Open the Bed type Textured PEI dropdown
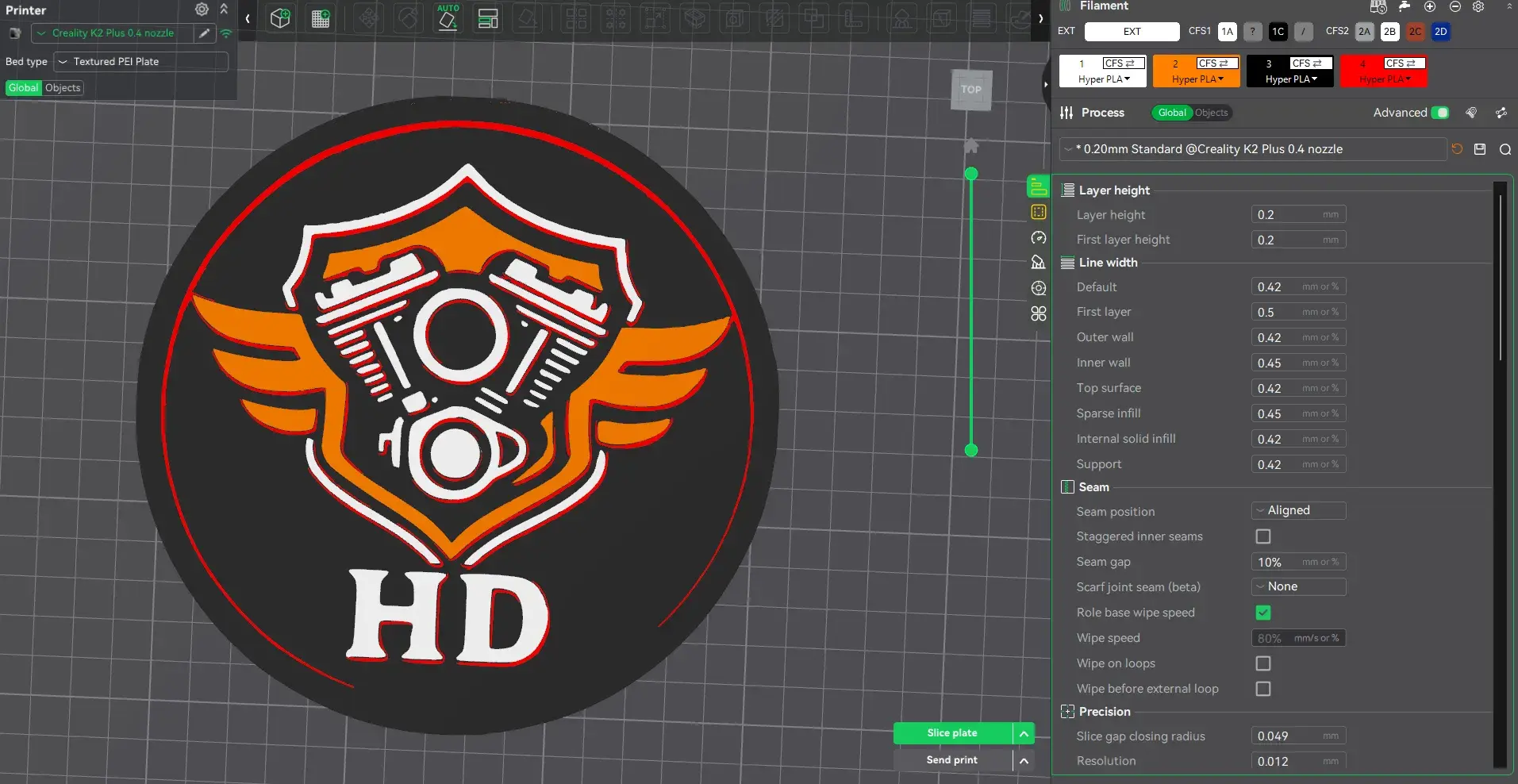Image resolution: width=1518 pixels, height=784 pixels. coord(141,62)
